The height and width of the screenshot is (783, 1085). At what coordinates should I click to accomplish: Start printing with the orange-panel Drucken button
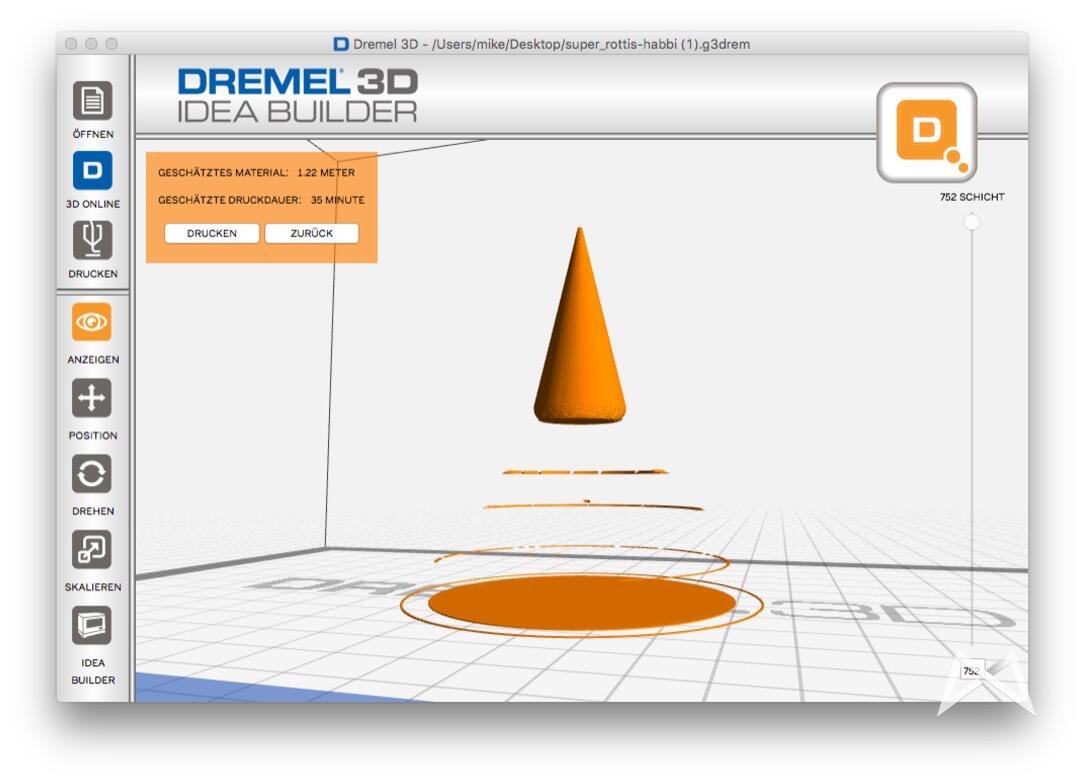[212, 233]
